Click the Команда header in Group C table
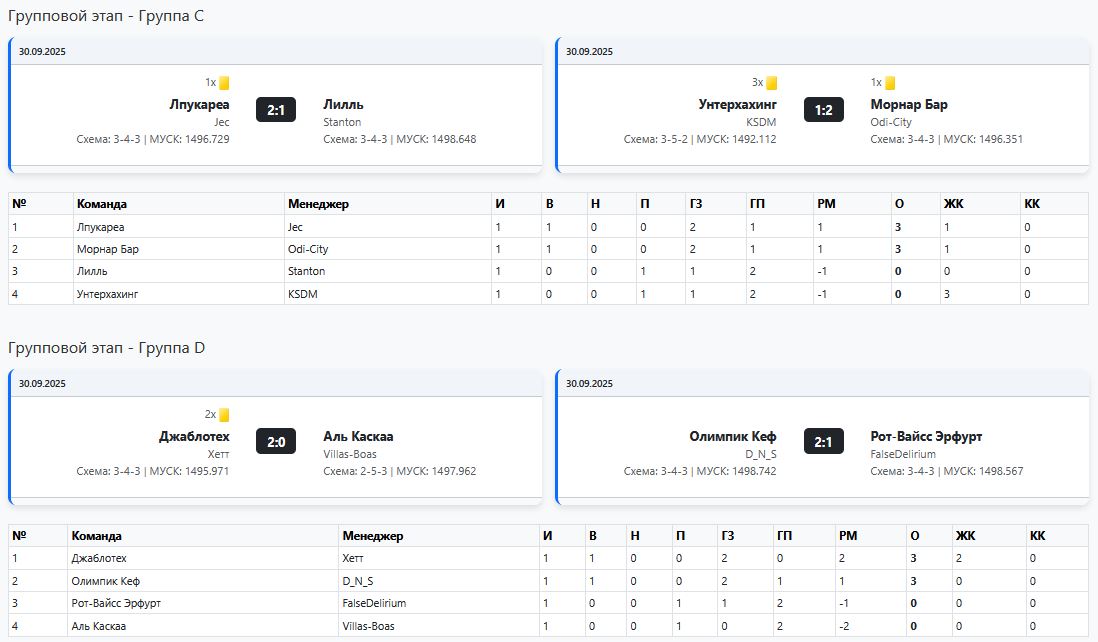 [102, 204]
